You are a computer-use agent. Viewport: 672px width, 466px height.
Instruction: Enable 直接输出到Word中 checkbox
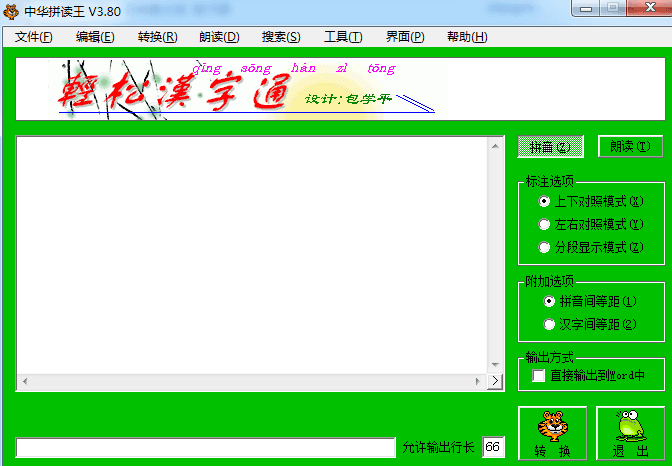pyautogui.click(x=588, y=376)
